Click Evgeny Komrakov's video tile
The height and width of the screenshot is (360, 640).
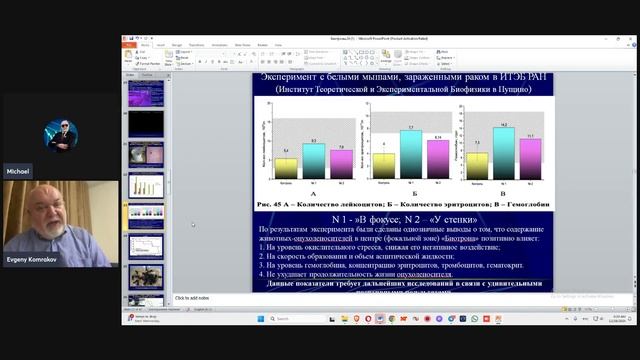pos(61,224)
